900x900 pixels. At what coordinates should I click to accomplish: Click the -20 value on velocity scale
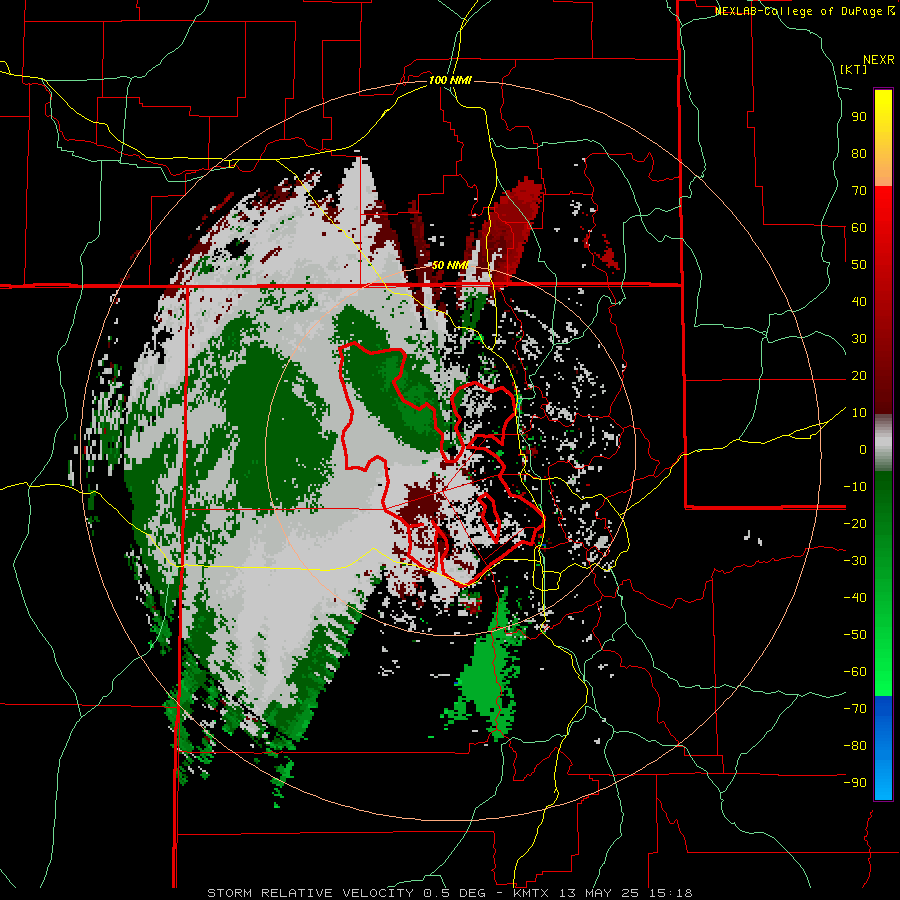[x=855, y=524]
